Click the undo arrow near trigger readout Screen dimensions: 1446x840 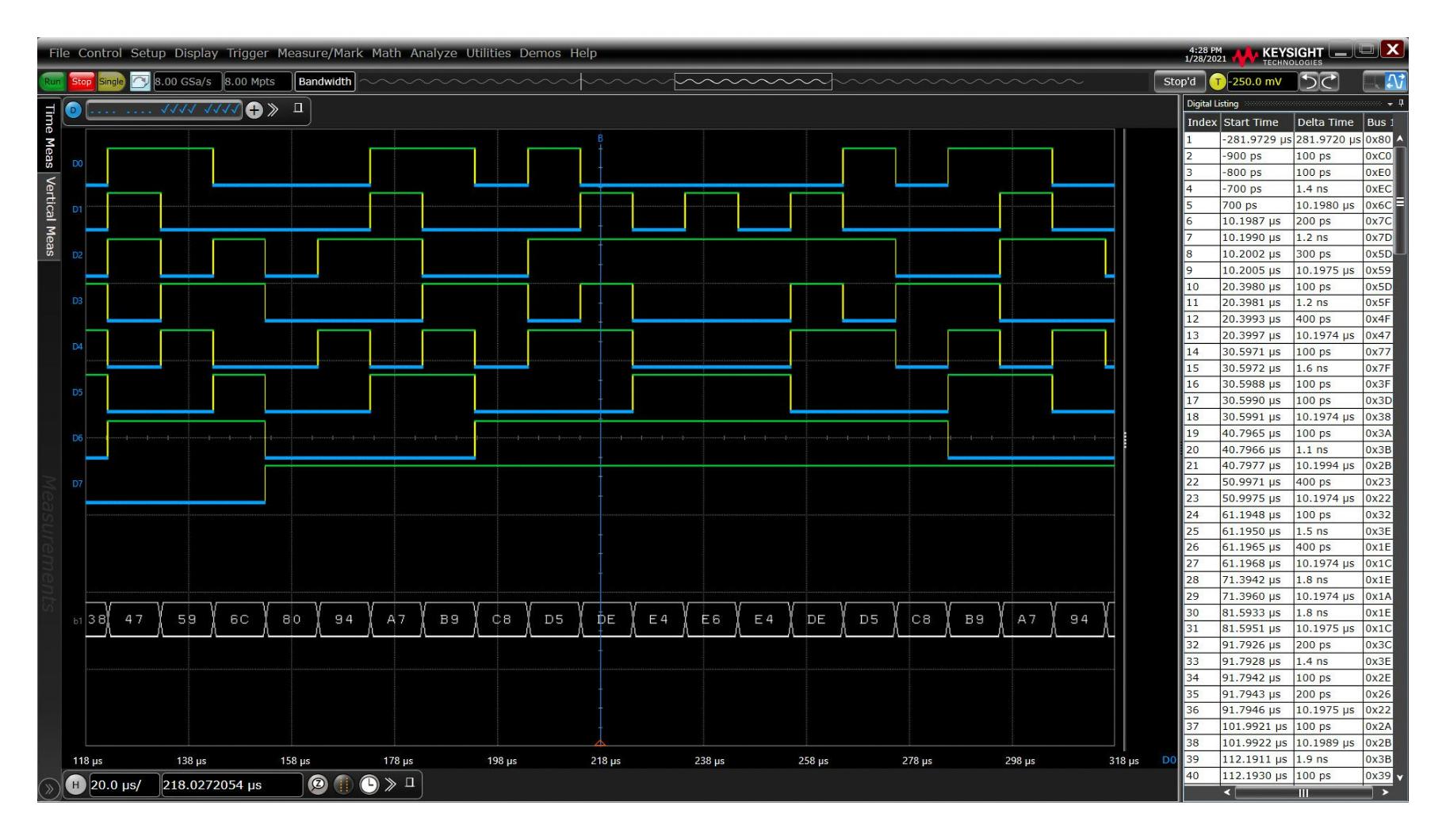[x=1310, y=82]
